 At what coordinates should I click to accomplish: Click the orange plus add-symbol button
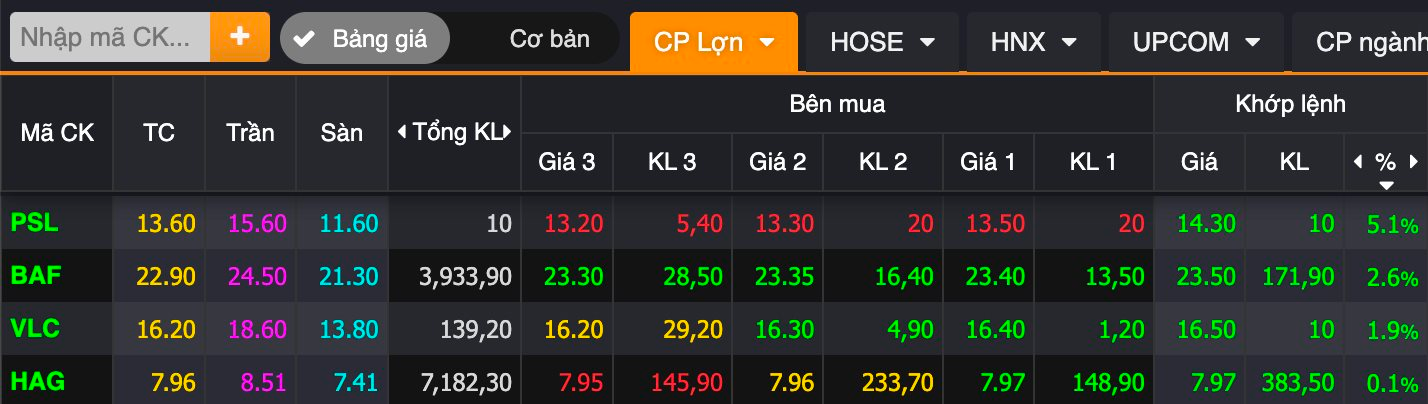point(240,37)
